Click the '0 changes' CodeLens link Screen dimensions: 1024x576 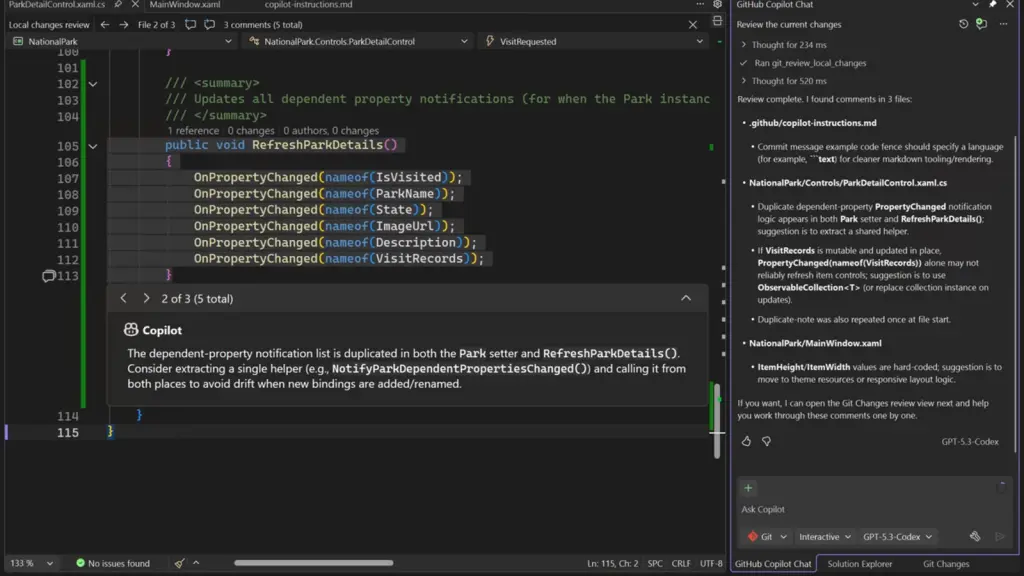(x=251, y=131)
